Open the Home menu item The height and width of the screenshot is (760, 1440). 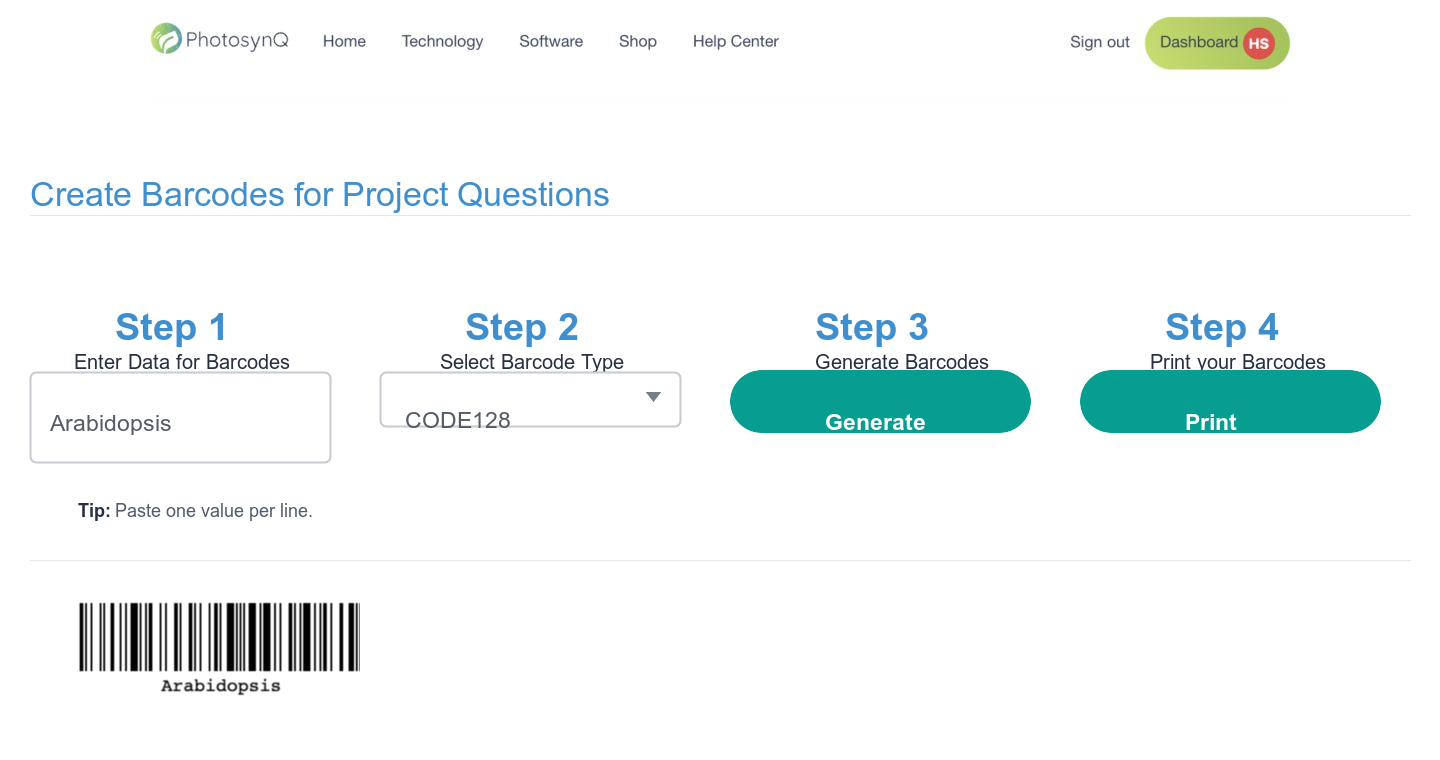click(344, 41)
